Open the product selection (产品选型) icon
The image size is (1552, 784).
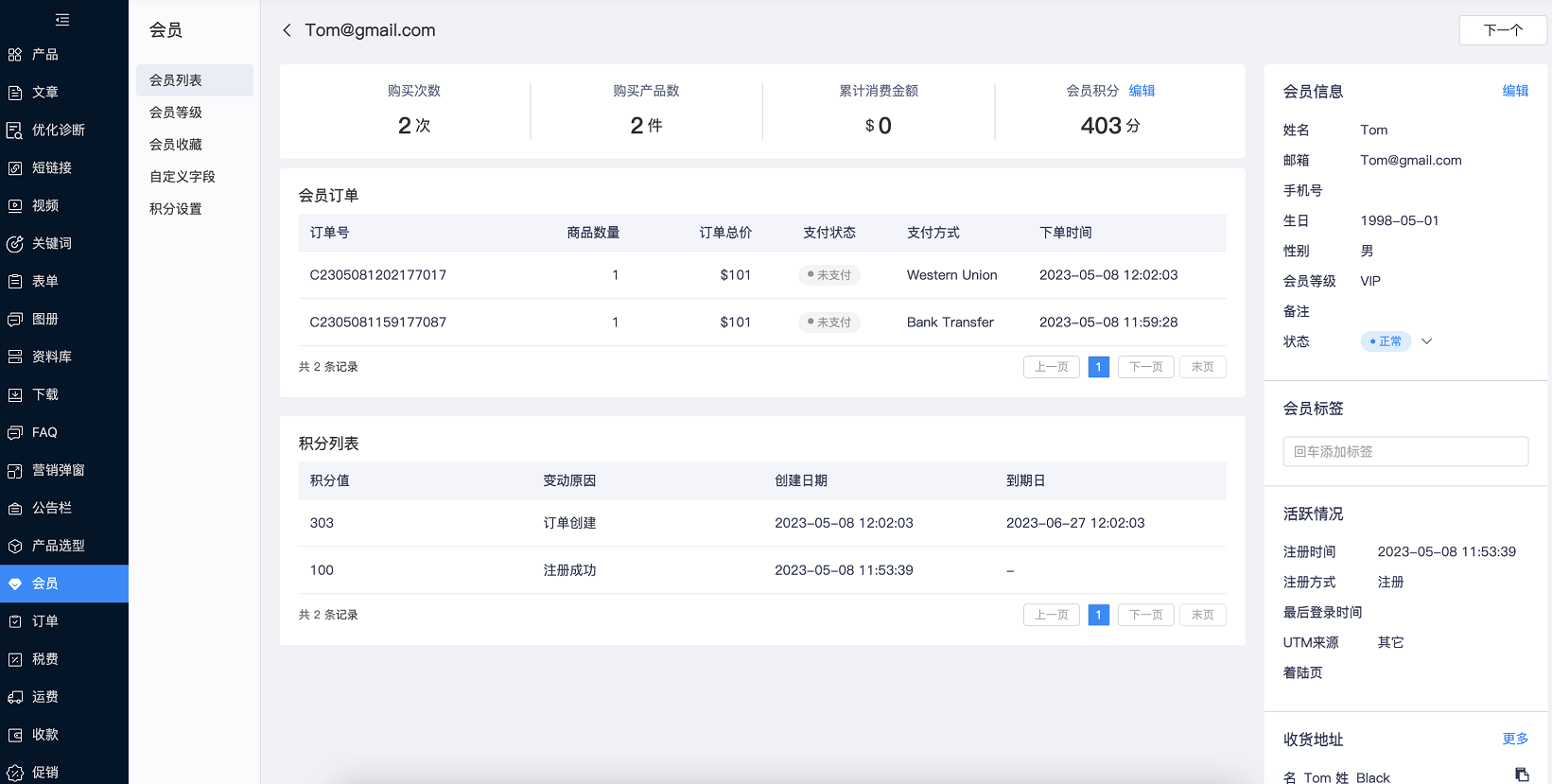pyautogui.click(x=15, y=547)
